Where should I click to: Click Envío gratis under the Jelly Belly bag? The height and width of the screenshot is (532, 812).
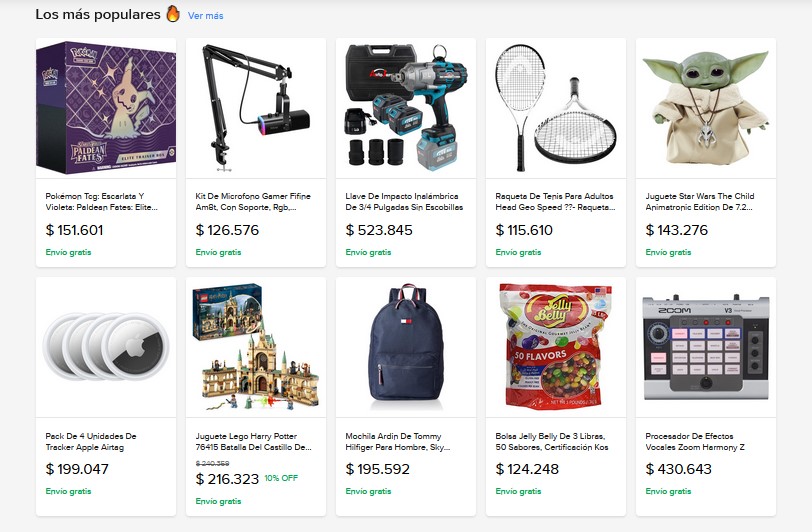tap(518, 491)
